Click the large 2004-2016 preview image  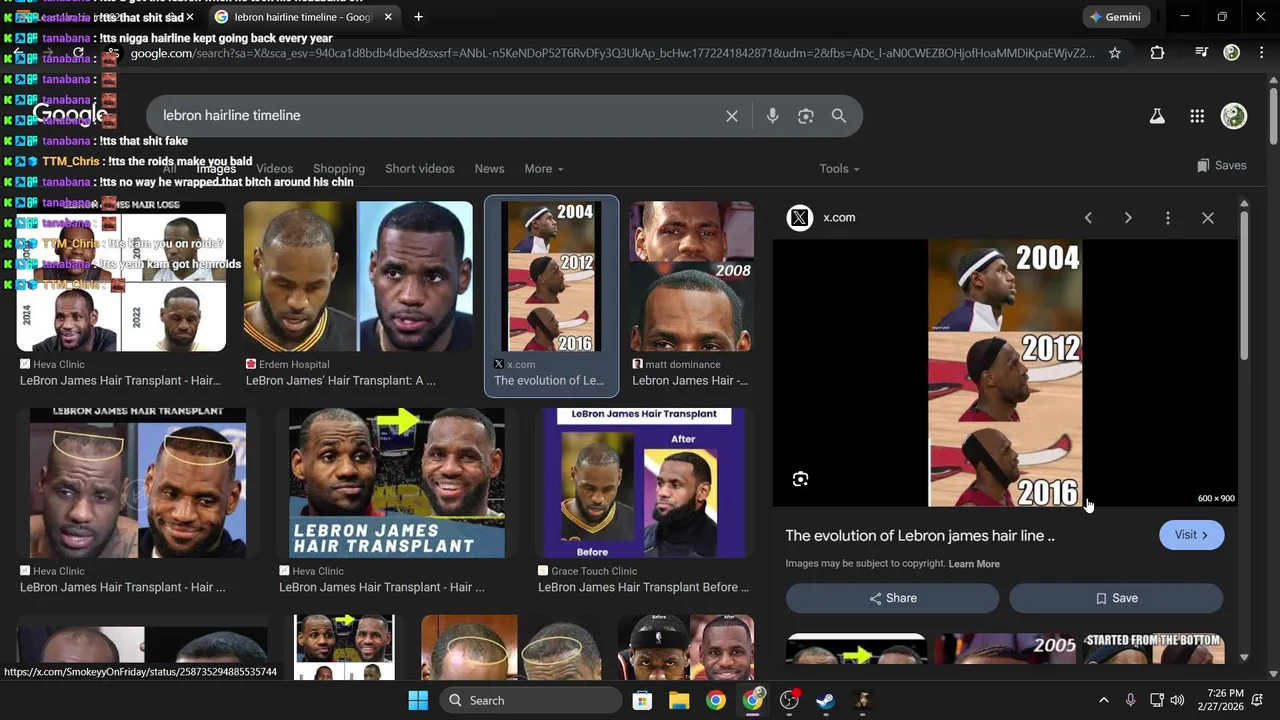coord(1005,373)
